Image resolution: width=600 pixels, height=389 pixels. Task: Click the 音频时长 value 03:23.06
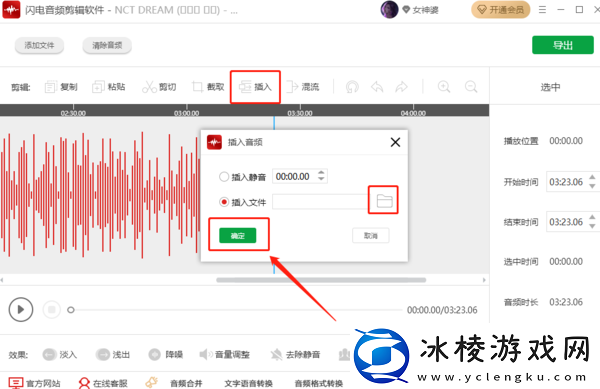coord(566,302)
